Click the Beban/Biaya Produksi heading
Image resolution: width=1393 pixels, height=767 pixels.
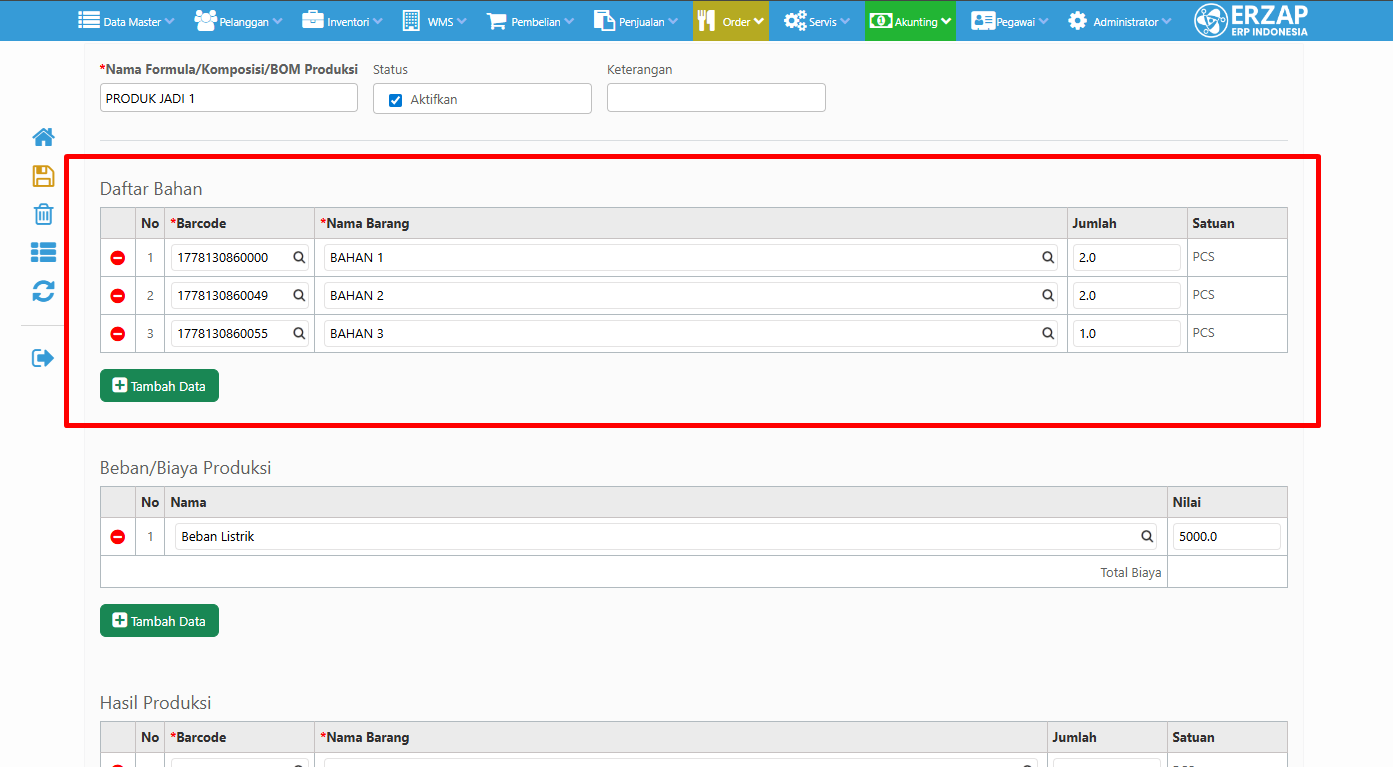coord(186,468)
